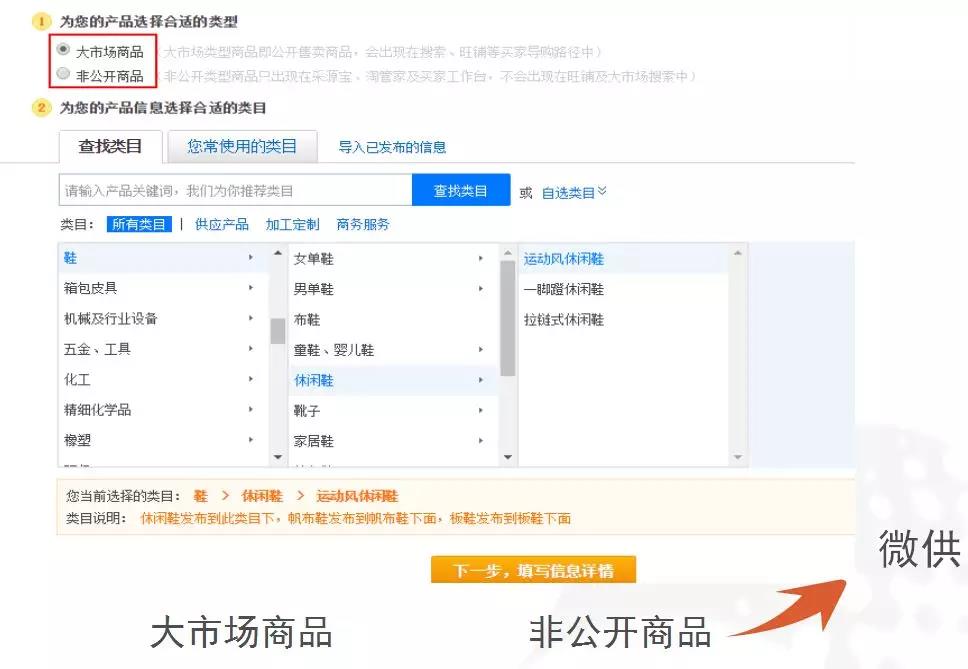Expand the 自选类目 dropdown
The height and width of the screenshot is (669, 968).
(x=574, y=192)
